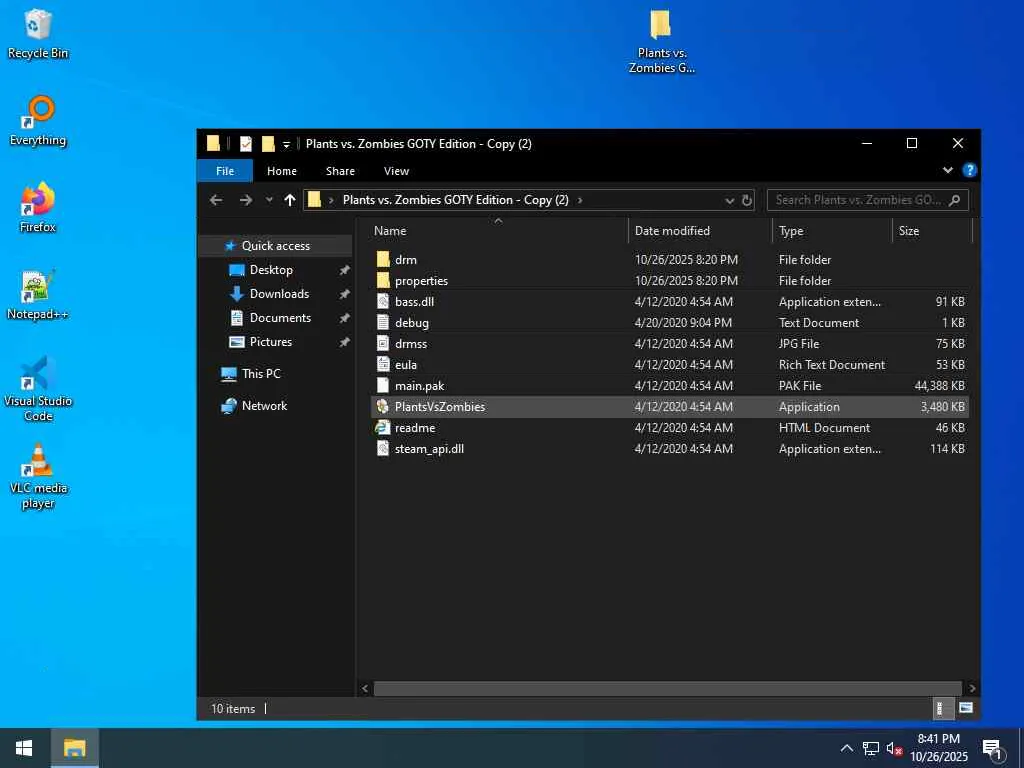Viewport: 1024px width, 768px height.
Task: Sort files by the Date modified column
Action: (x=672, y=231)
